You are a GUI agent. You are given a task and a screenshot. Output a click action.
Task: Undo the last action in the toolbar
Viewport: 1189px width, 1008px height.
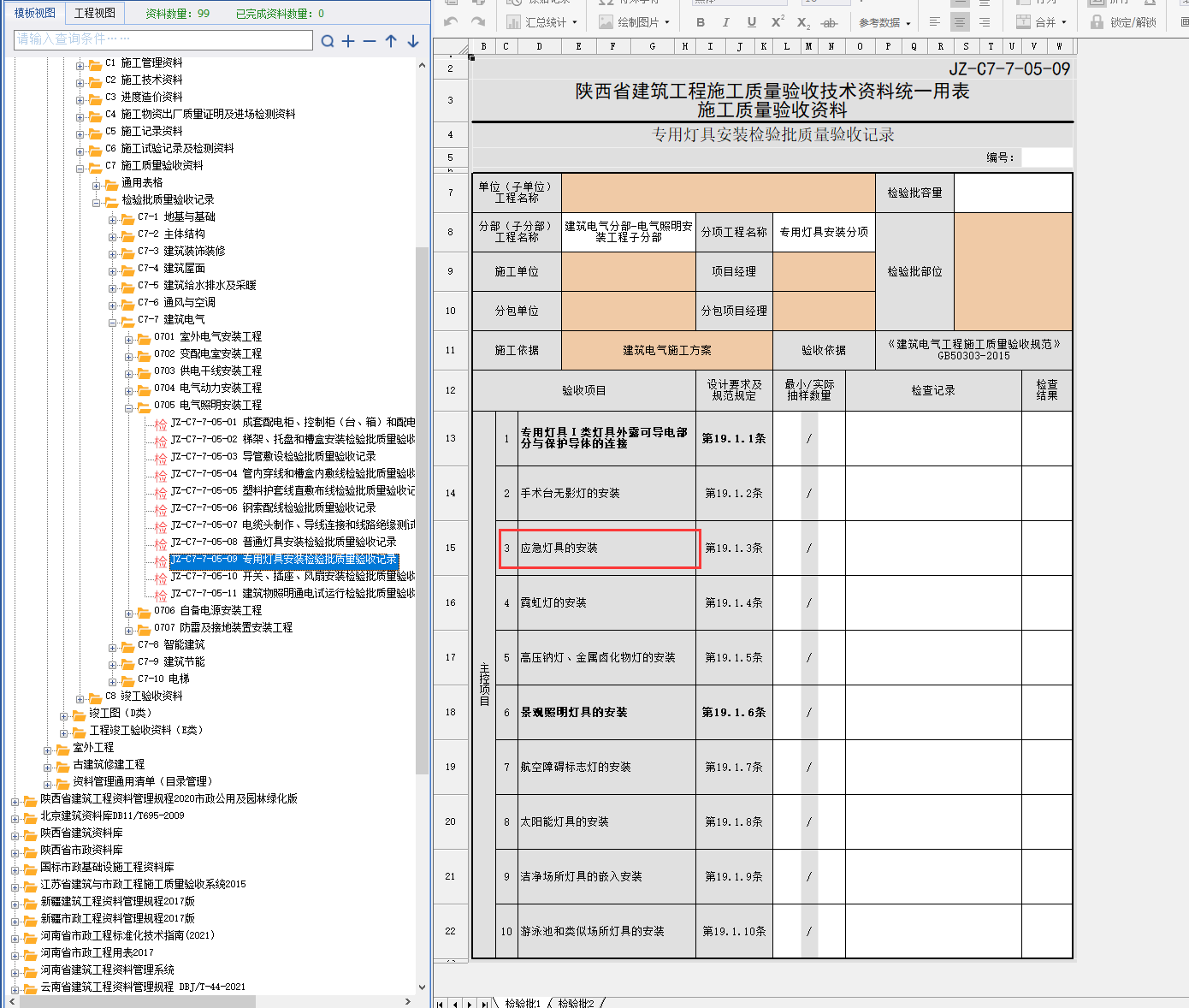click(x=451, y=21)
